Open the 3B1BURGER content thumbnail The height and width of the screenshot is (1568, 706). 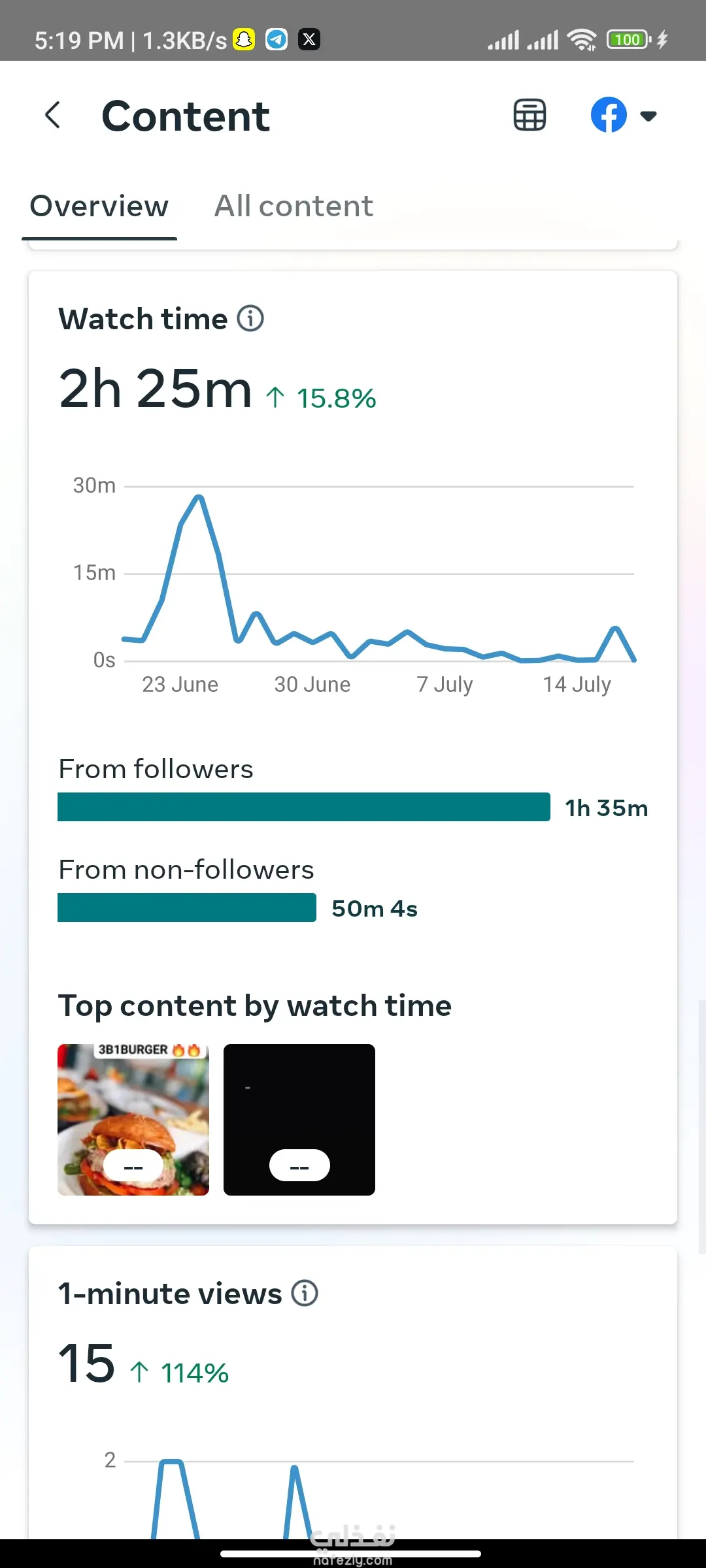point(133,1120)
